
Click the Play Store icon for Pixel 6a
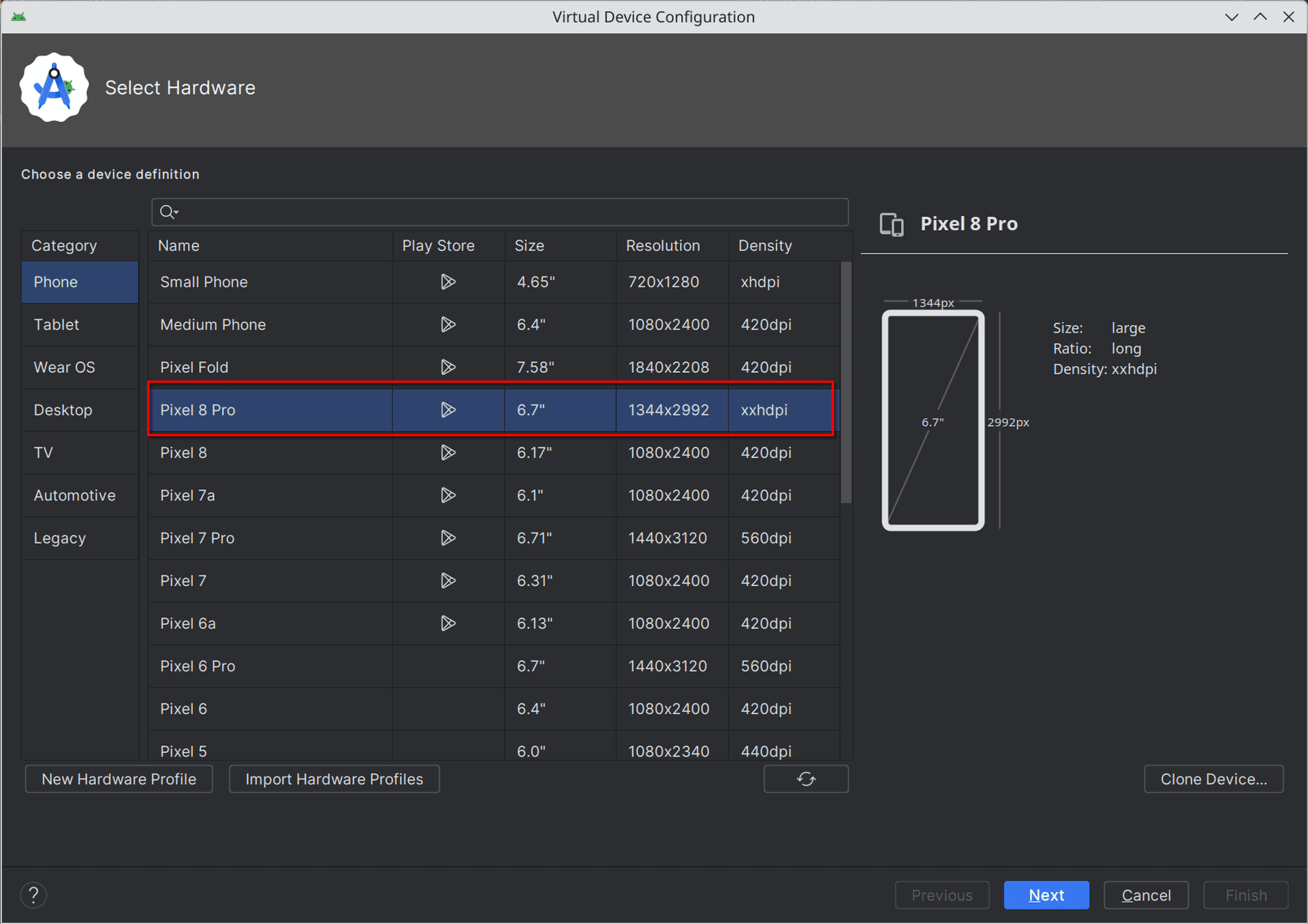coord(448,624)
